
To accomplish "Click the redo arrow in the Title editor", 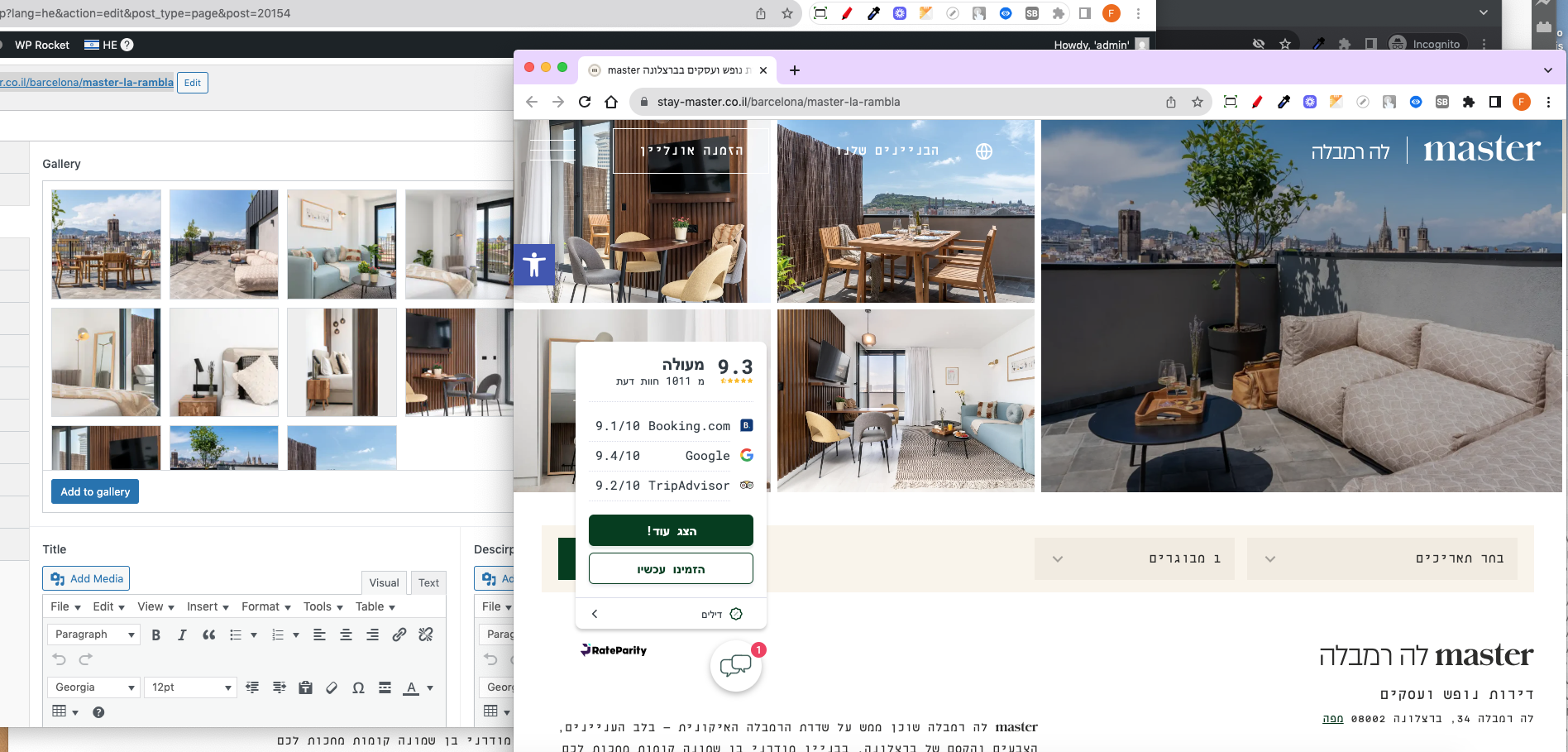I will click(x=85, y=659).
